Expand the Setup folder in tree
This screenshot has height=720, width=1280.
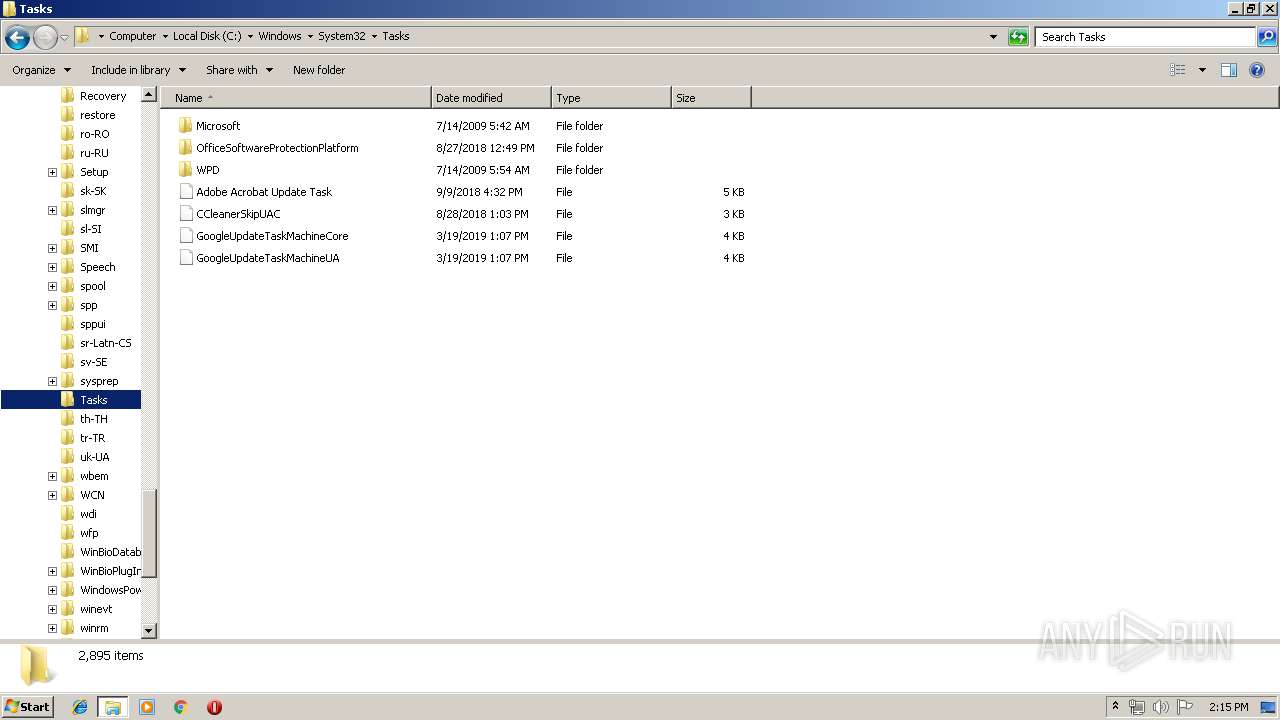(52, 172)
